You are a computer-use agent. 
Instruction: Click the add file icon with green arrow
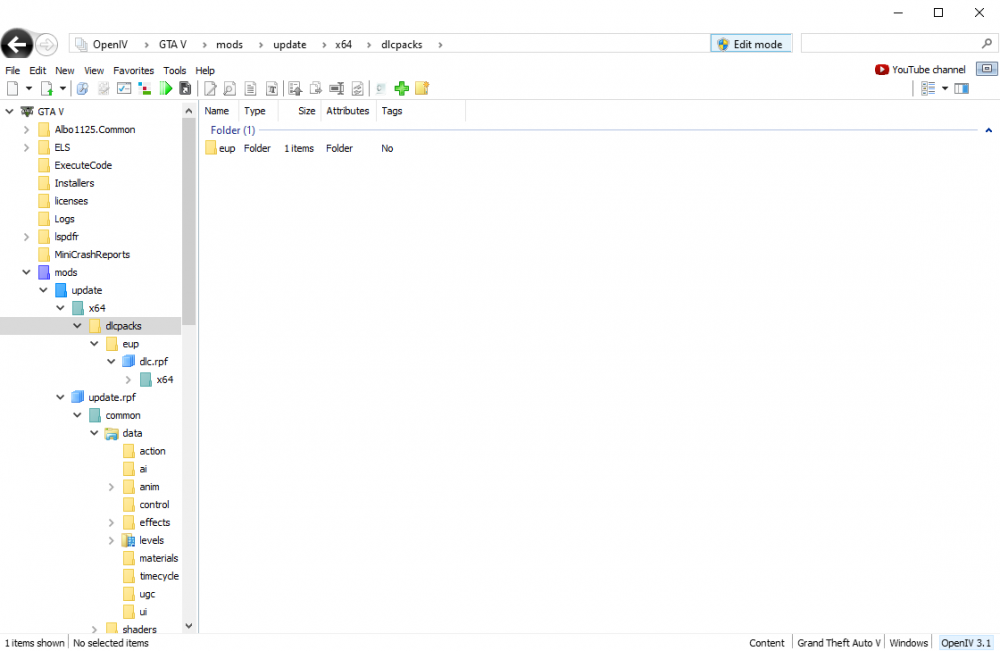(47, 89)
